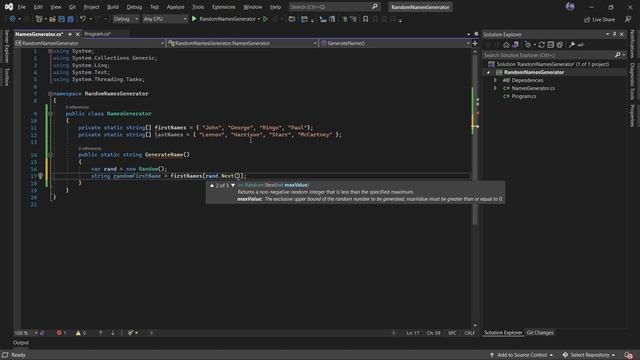
Task: Show next Random.Next overload arrow
Action: [233, 185]
